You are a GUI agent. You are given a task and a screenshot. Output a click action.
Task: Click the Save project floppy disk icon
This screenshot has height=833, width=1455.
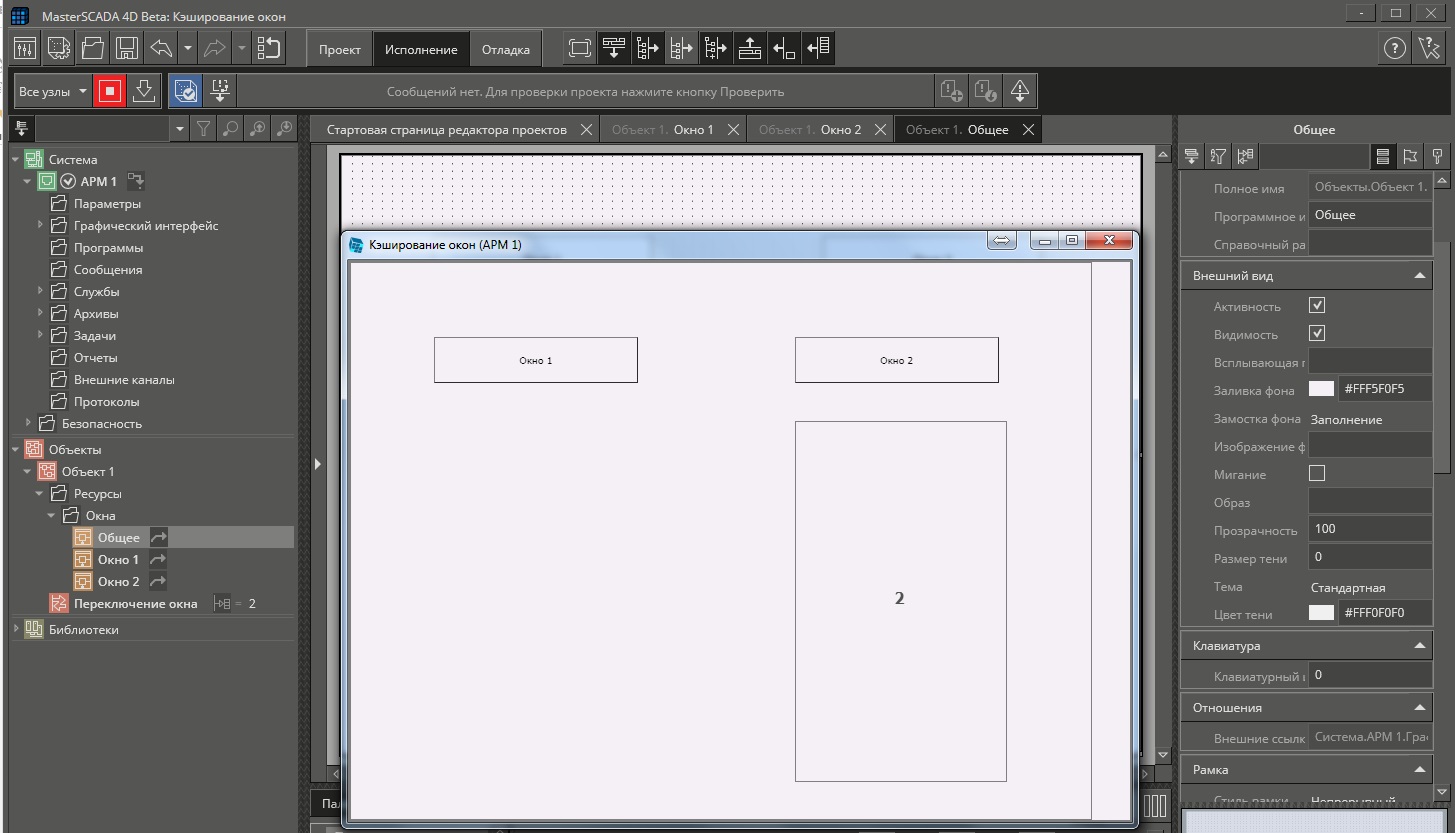click(x=126, y=48)
